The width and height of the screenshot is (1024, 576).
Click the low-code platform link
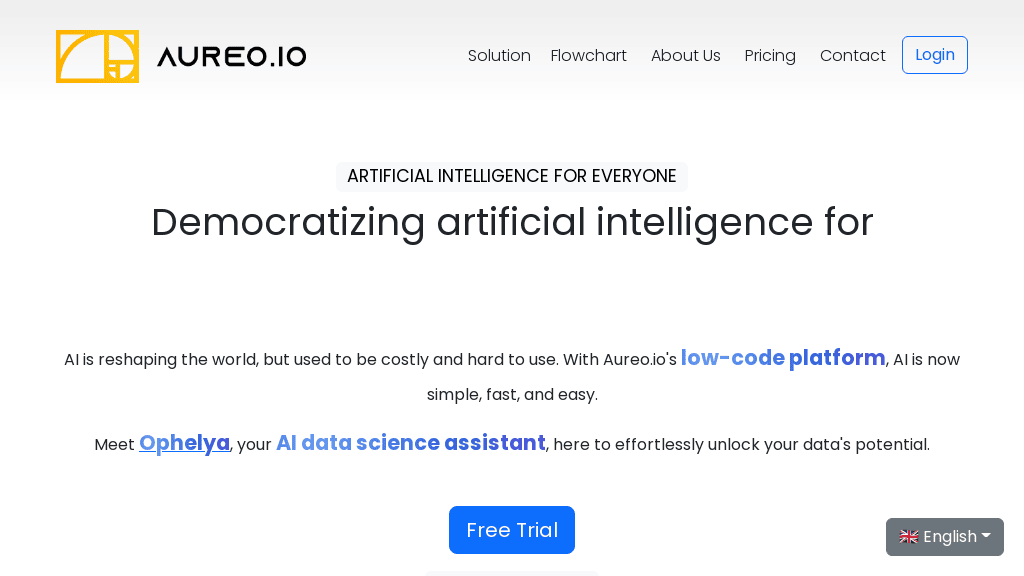point(783,358)
